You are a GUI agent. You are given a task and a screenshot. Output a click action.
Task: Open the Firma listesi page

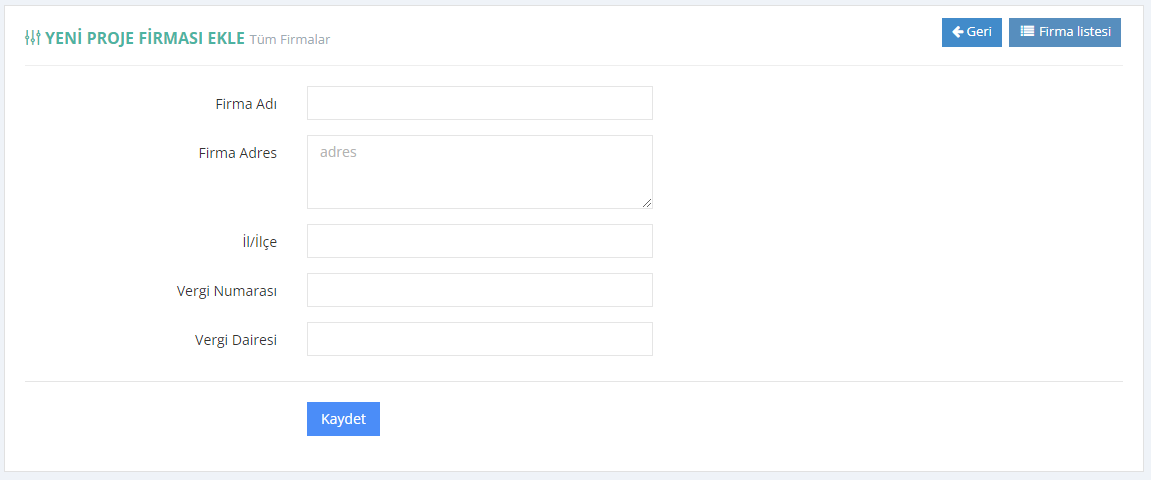1064,32
